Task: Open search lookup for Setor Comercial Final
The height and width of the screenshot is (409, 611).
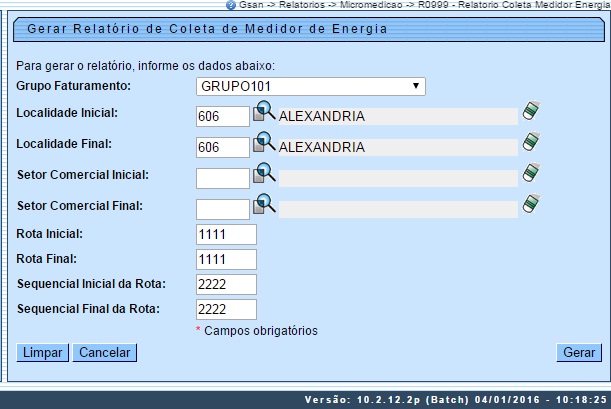Action: pyautogui.click(x=263, y=205)
